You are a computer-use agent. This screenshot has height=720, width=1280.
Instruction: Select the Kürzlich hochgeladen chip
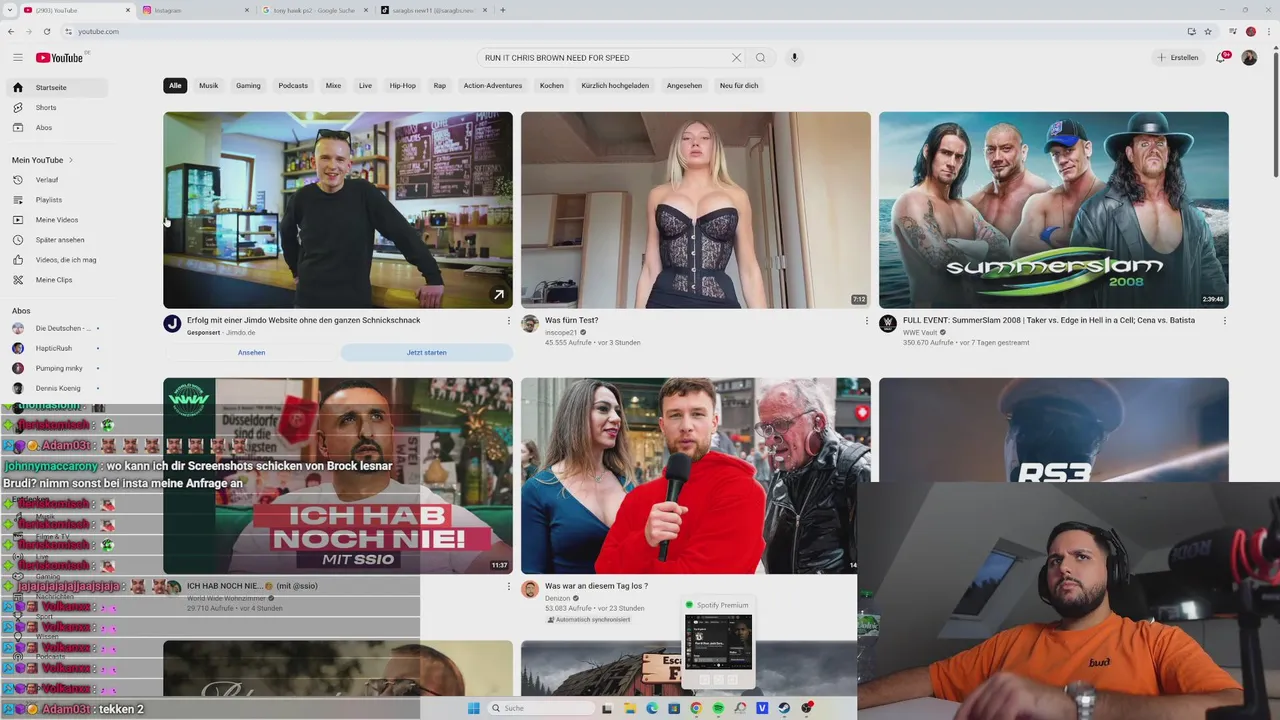[x=615, y=86]
